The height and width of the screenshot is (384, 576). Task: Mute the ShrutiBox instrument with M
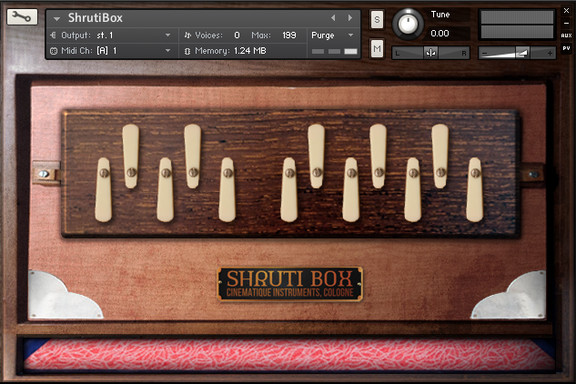click(x=377, y=48)
